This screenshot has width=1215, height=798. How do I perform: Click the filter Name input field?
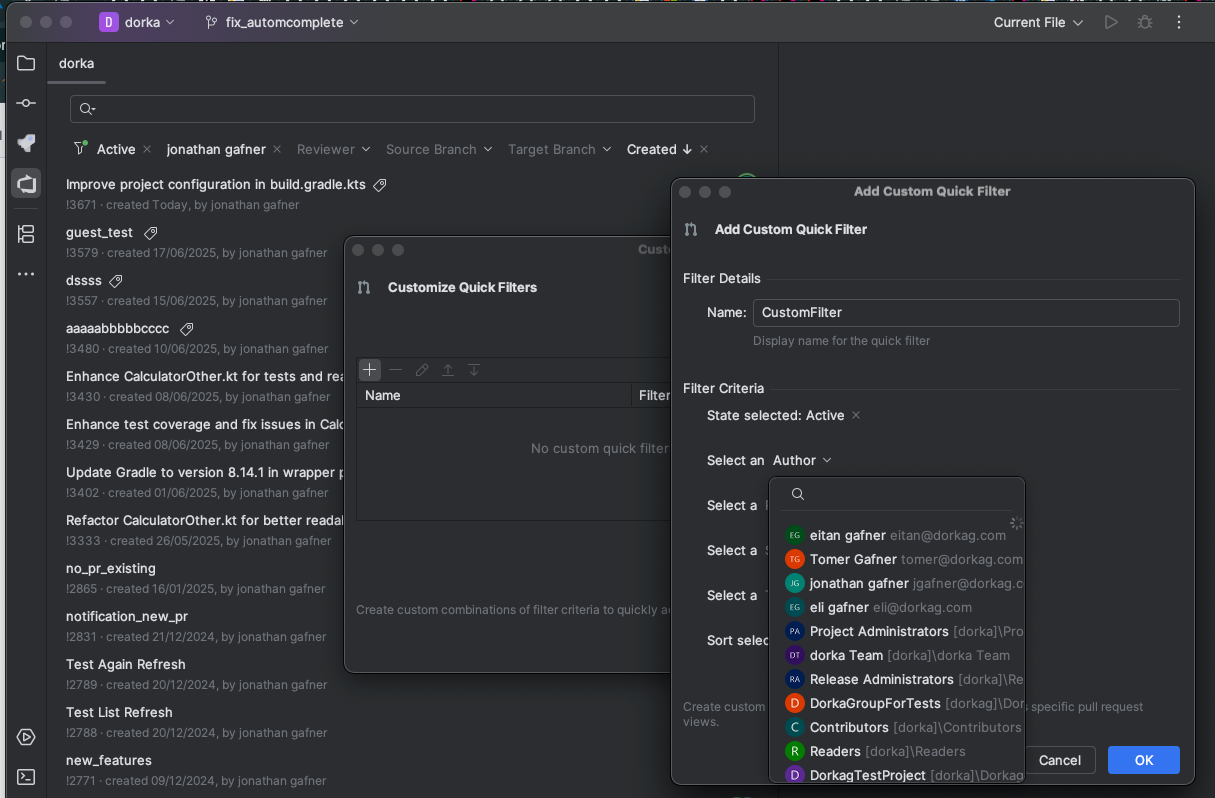pos(966,312)
